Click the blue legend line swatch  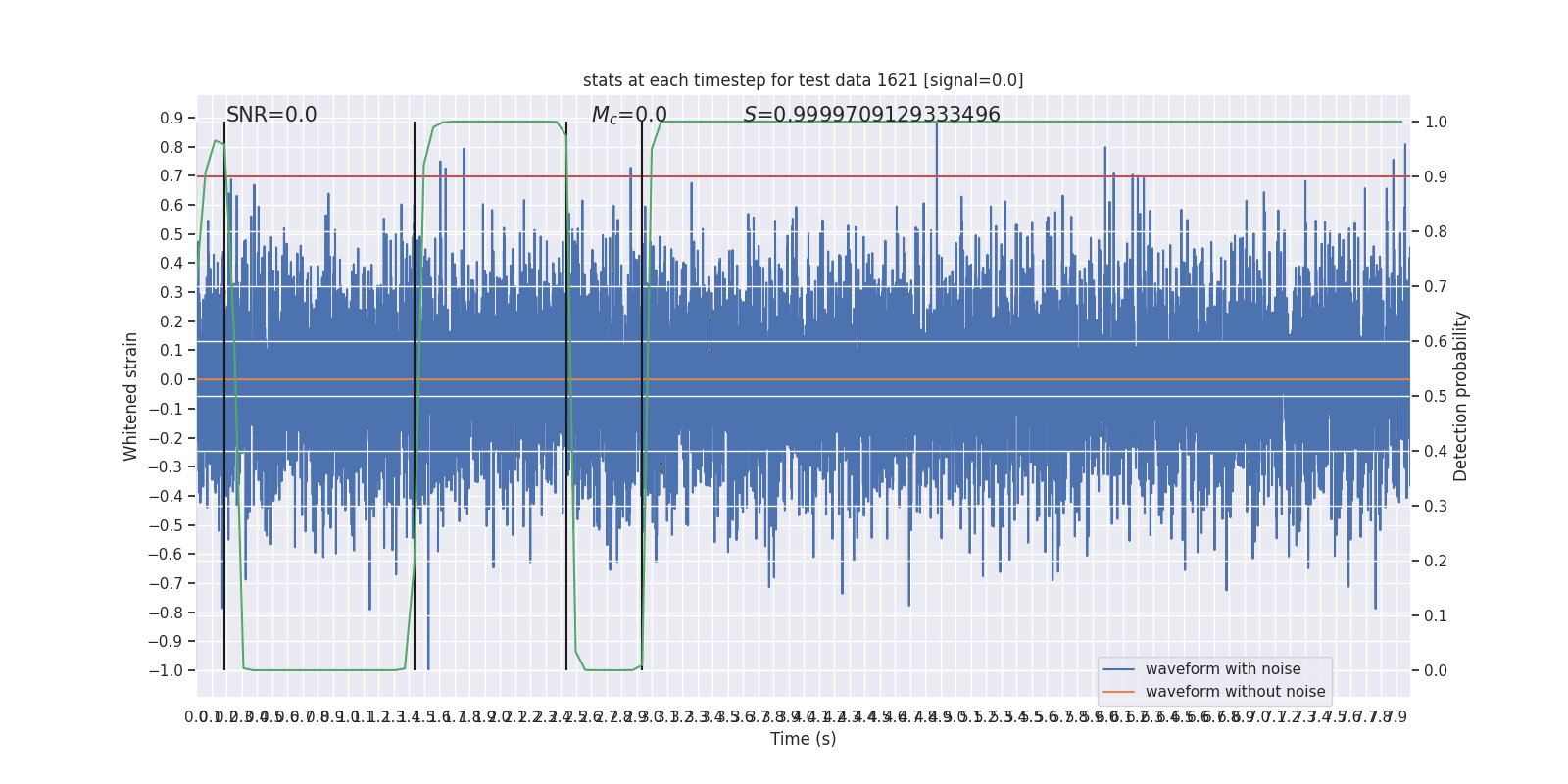tap(1118, 669)
